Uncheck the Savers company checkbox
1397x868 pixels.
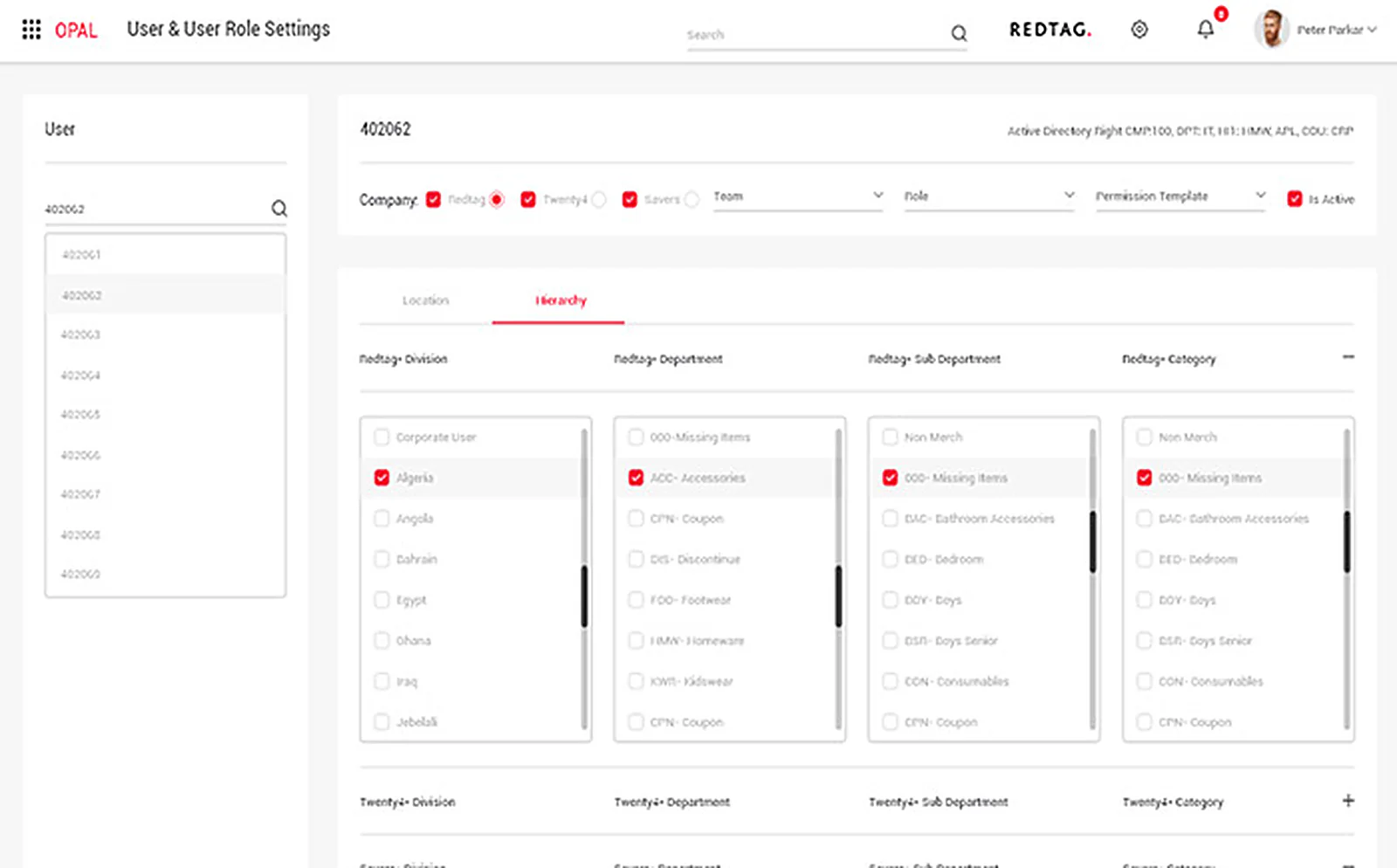click(x=630, y=199)
